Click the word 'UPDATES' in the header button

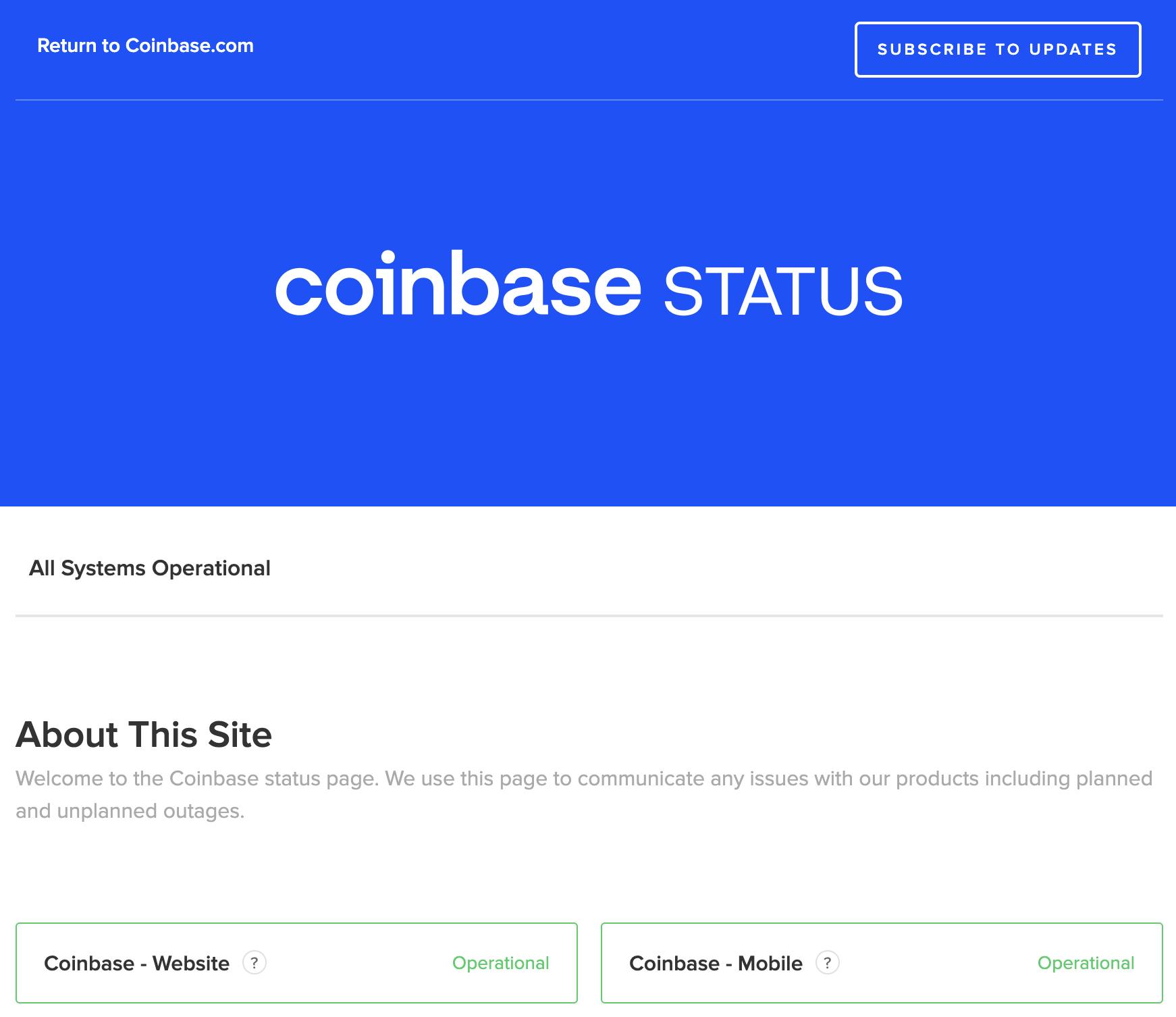pyautogui.click(x=1073, y=50)
